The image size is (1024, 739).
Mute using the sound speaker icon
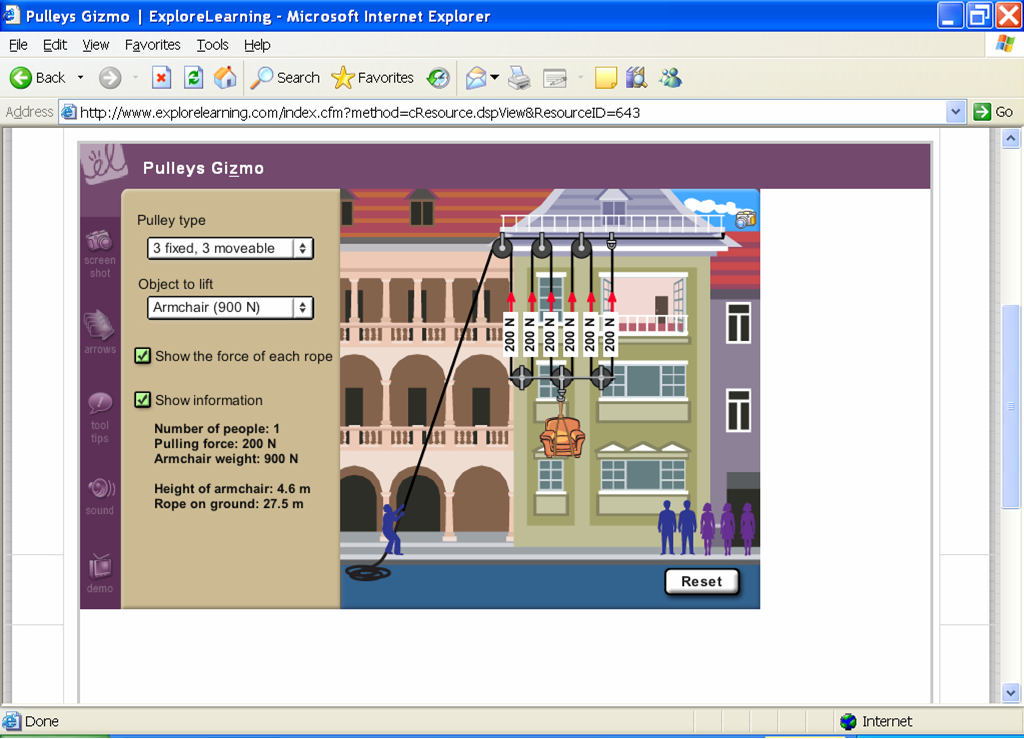coord(100,489)
